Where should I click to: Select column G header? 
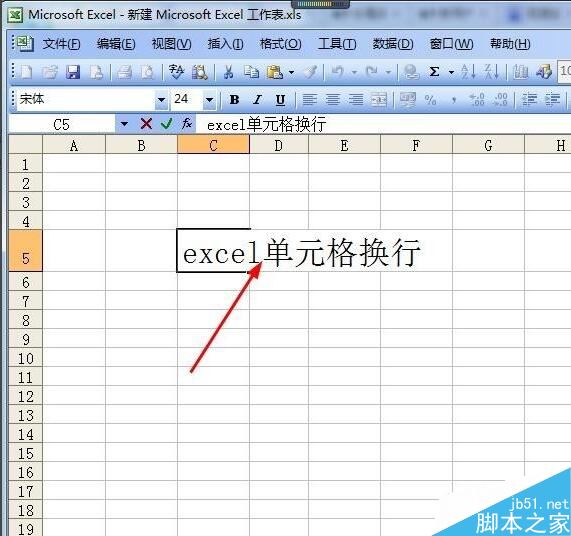(x=488, y=145)
